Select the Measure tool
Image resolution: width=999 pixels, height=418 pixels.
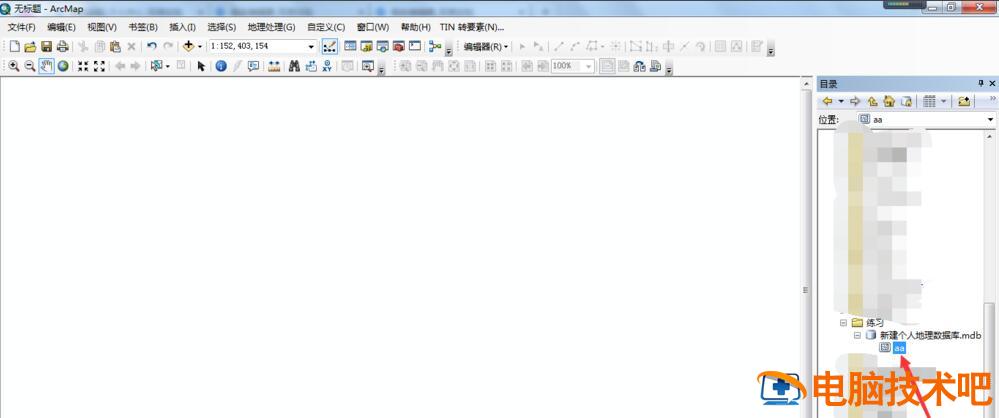(x=274, y=66)
